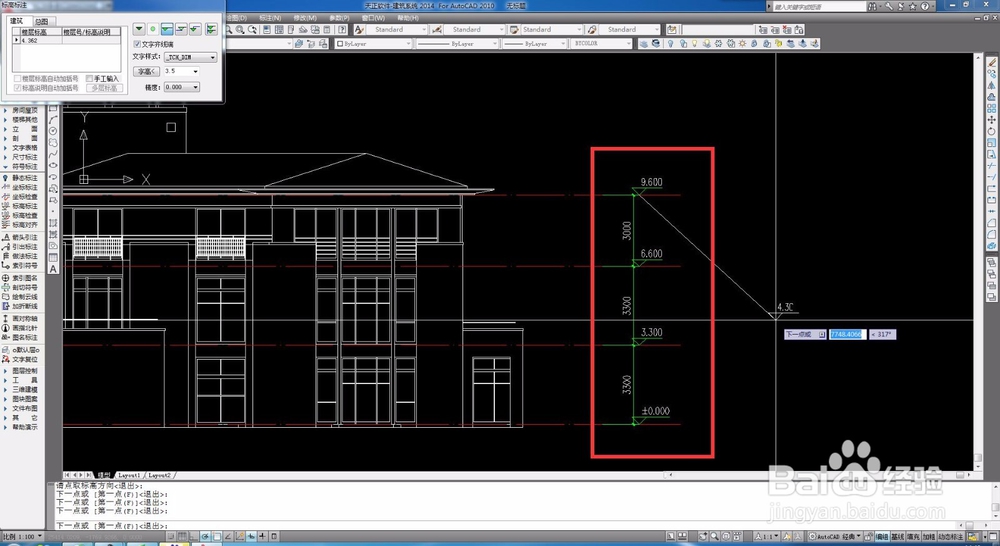Click the 下一点或 dynamic prompt button
The image size is (1000, 546).
click(x=805, y=334)
